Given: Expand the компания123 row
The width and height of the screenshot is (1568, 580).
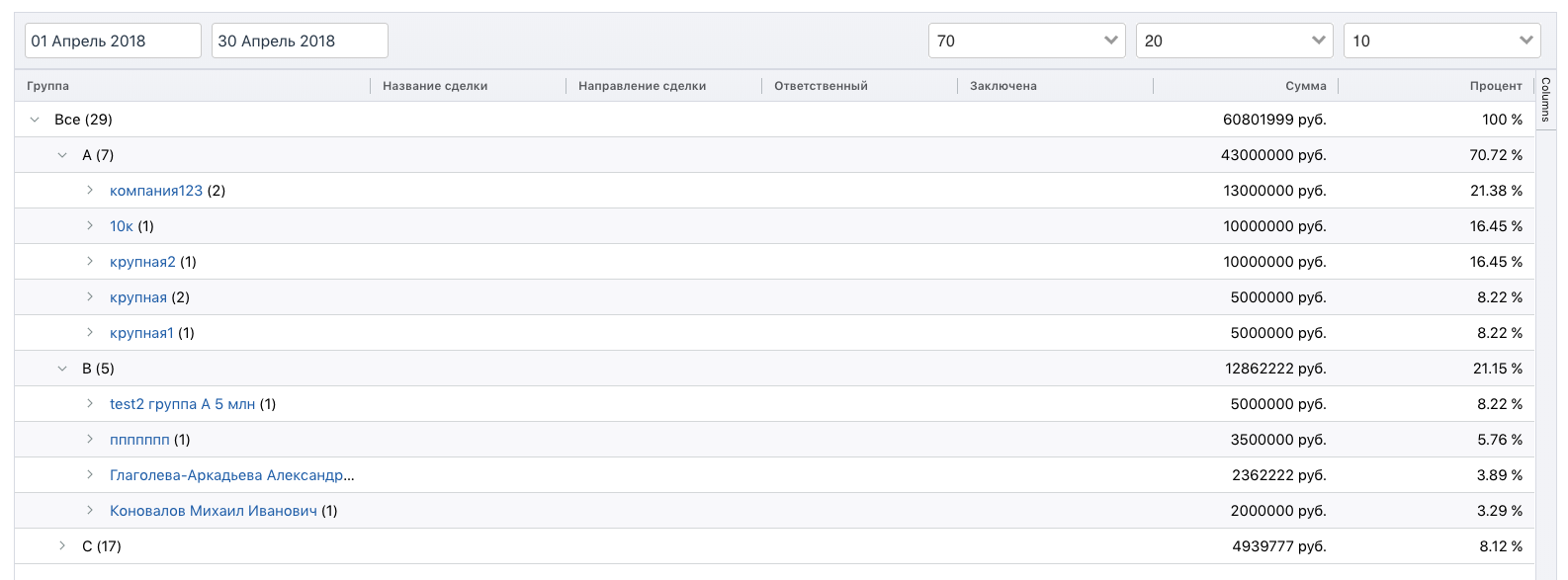Looking at the screenshot, I should point(90,191).
